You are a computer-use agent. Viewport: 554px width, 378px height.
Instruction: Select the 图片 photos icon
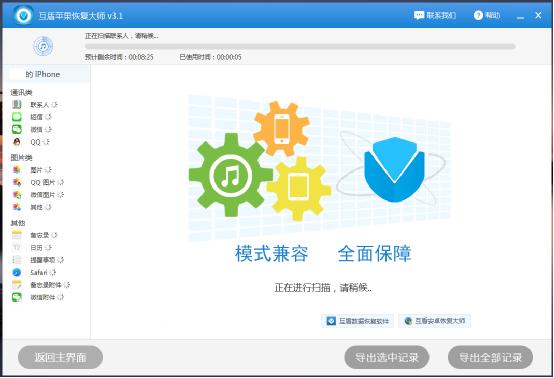(17, 170)
